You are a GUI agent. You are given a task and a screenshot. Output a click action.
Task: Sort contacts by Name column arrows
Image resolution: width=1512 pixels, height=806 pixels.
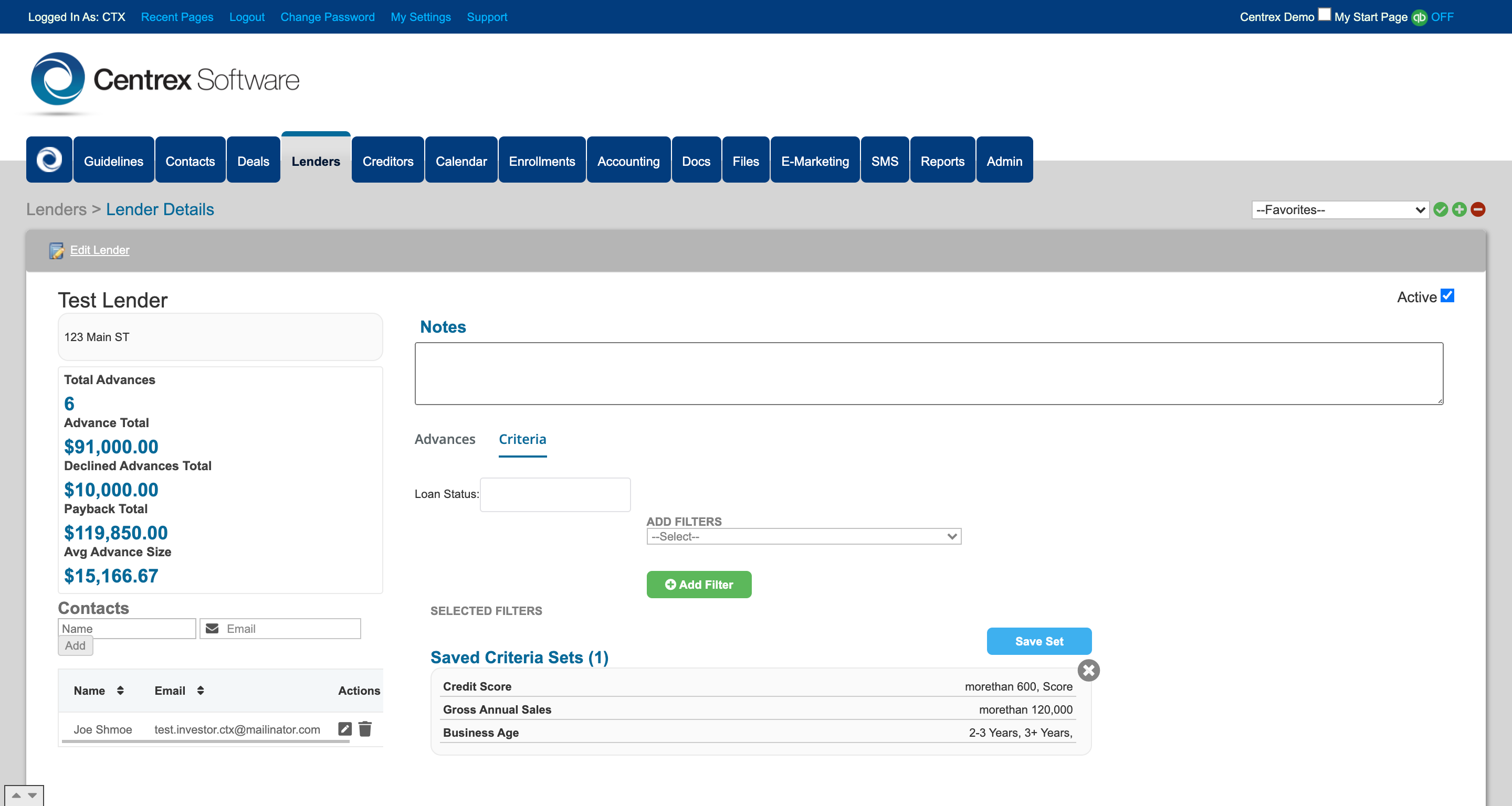click(120, 691)
